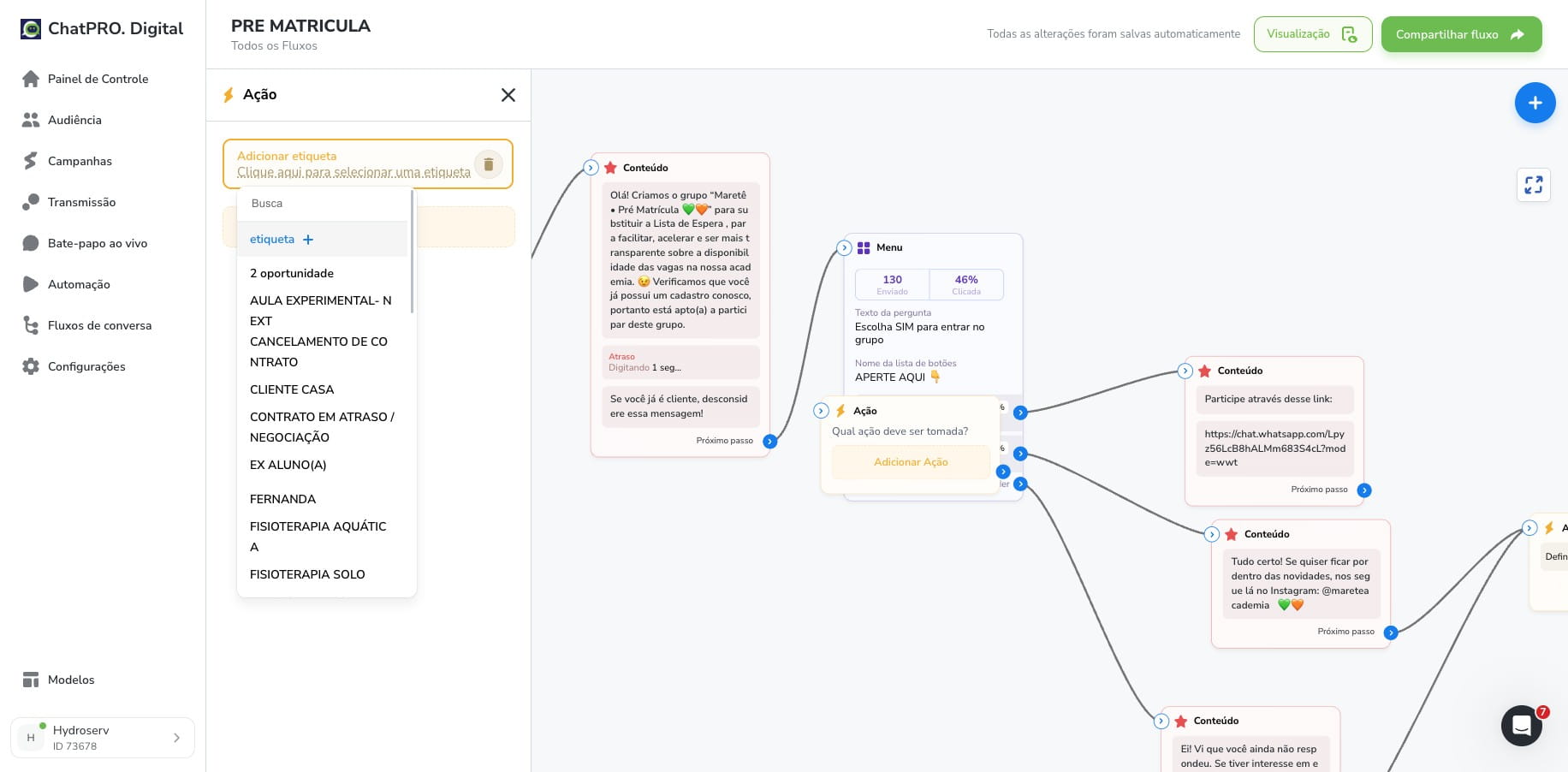Select the 'AULA EXPERIMENTAL- NEXT' tag

point(322,311)
